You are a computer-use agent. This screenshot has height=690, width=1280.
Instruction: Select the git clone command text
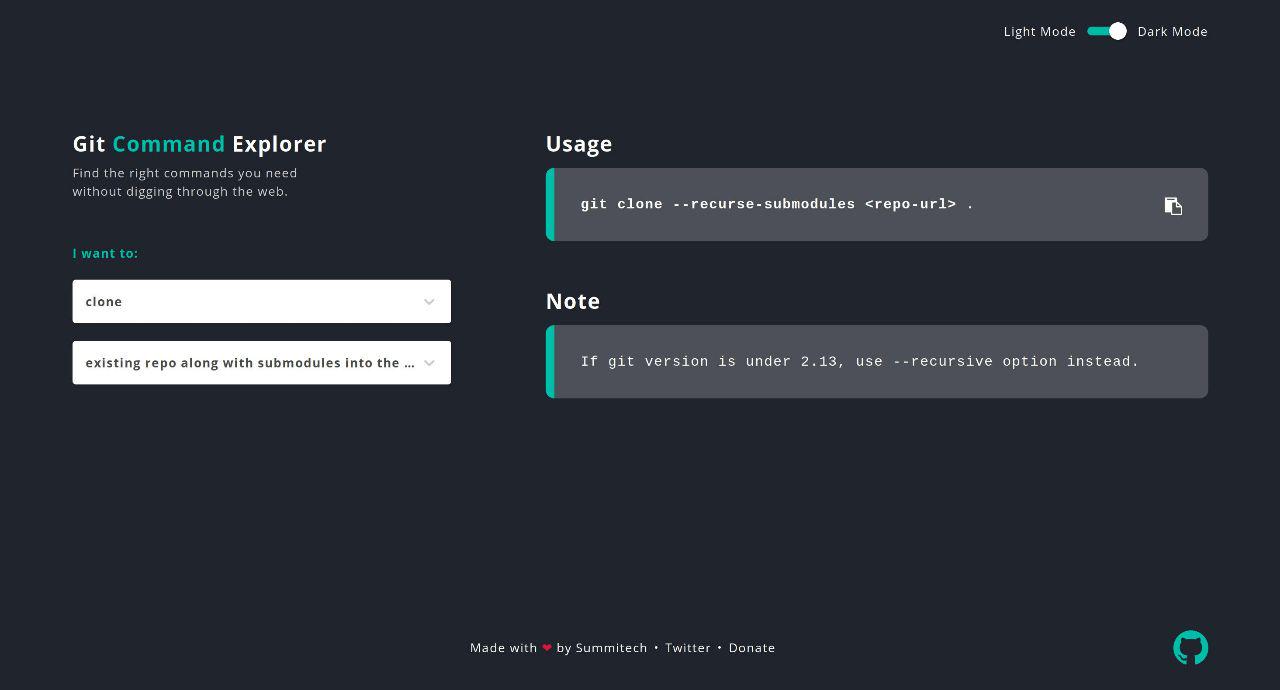point(775,204)
